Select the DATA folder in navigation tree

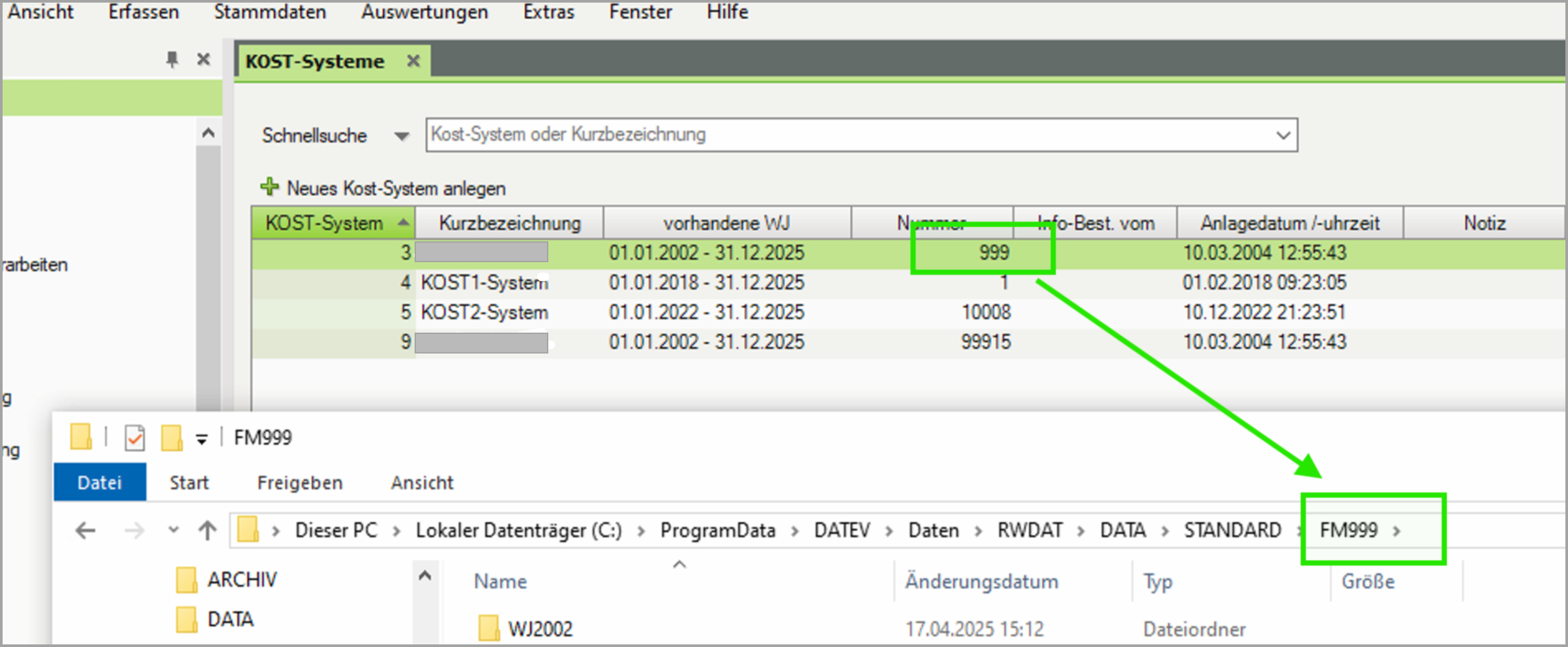[x=229, y=619]
